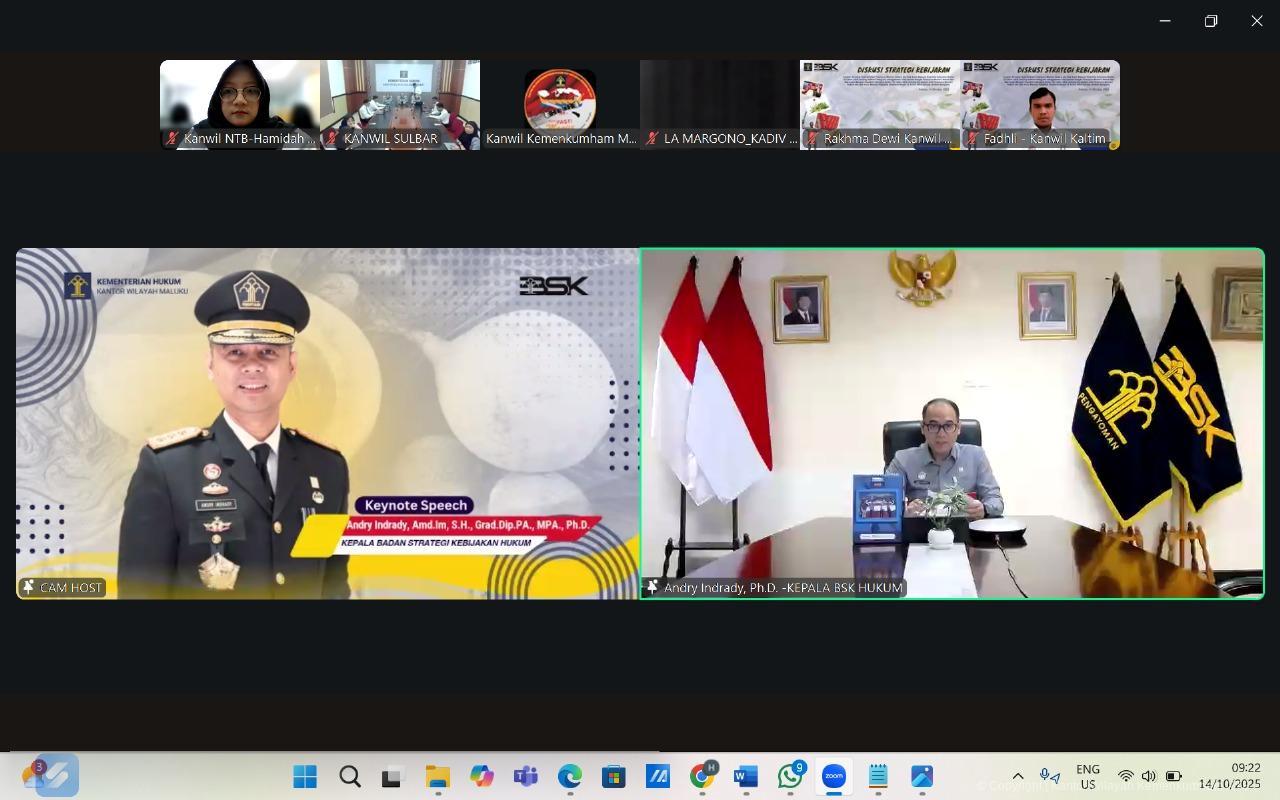Toggle Task View in taskbar
The height and width of the screenshot is (800, 1280).
[392, 777]
